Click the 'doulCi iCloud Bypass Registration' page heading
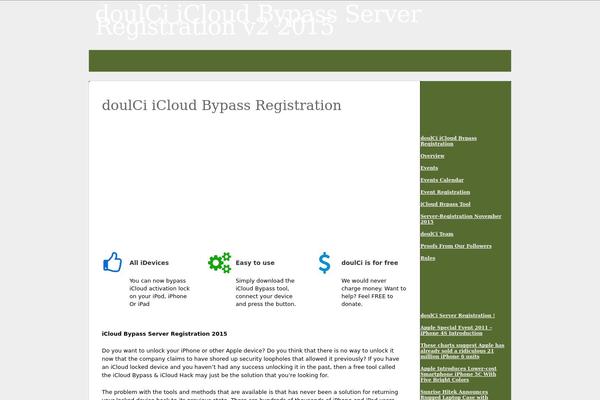 (222, 105)
